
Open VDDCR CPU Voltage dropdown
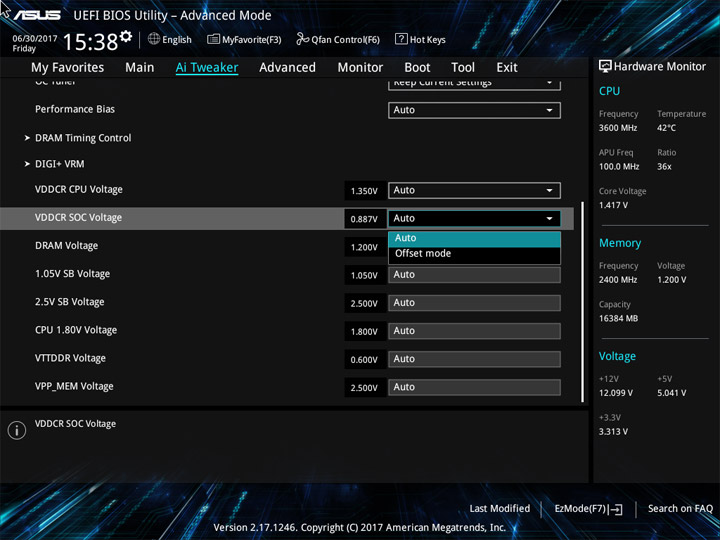(474, 191)
